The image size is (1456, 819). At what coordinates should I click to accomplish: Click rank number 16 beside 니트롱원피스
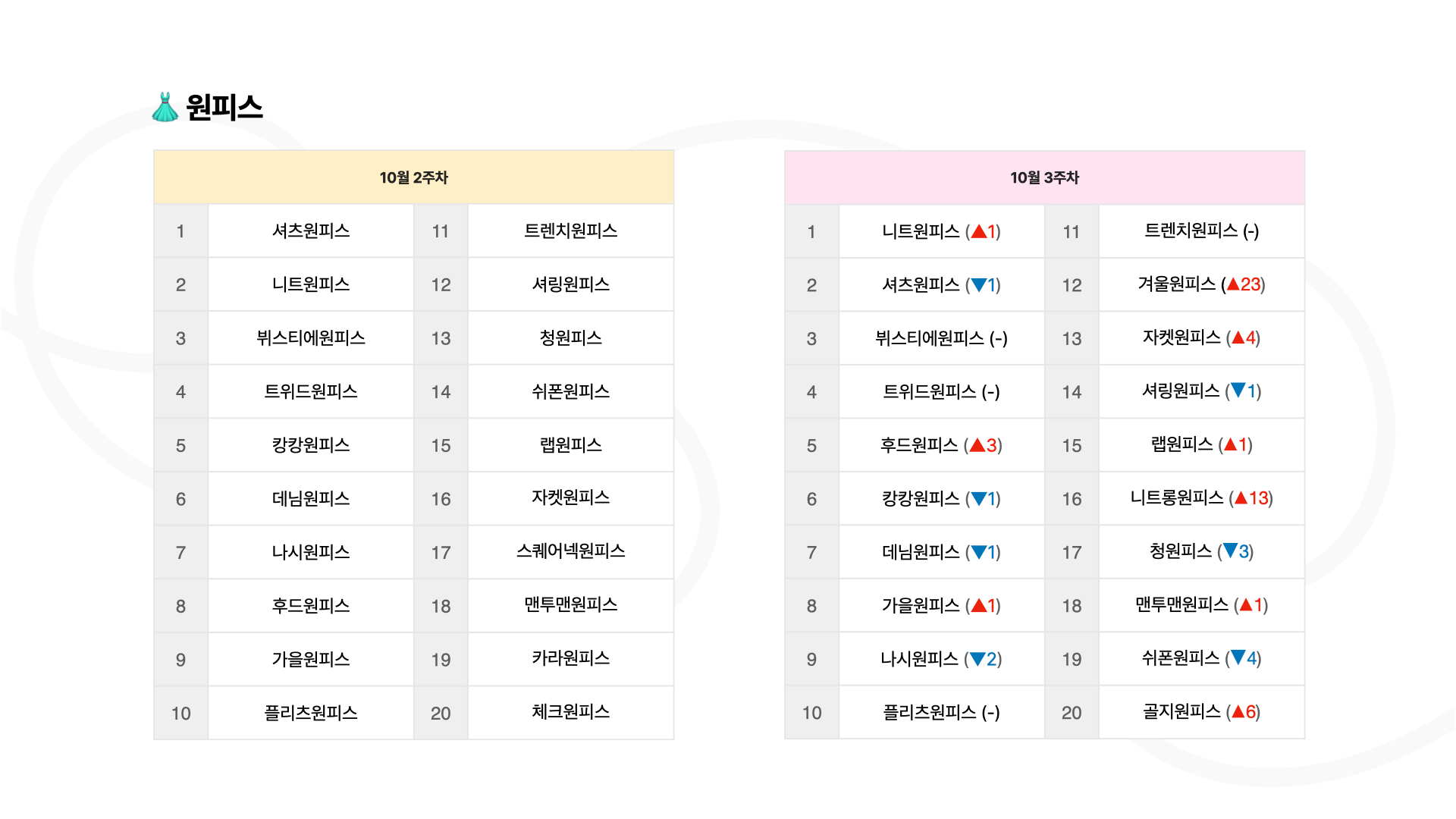tap(1072, 499)
